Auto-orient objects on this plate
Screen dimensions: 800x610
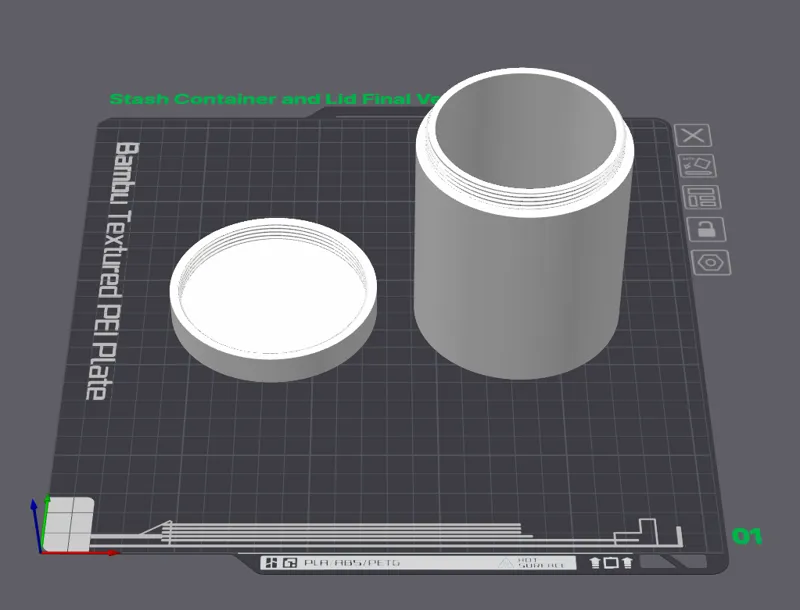[697, 166]
